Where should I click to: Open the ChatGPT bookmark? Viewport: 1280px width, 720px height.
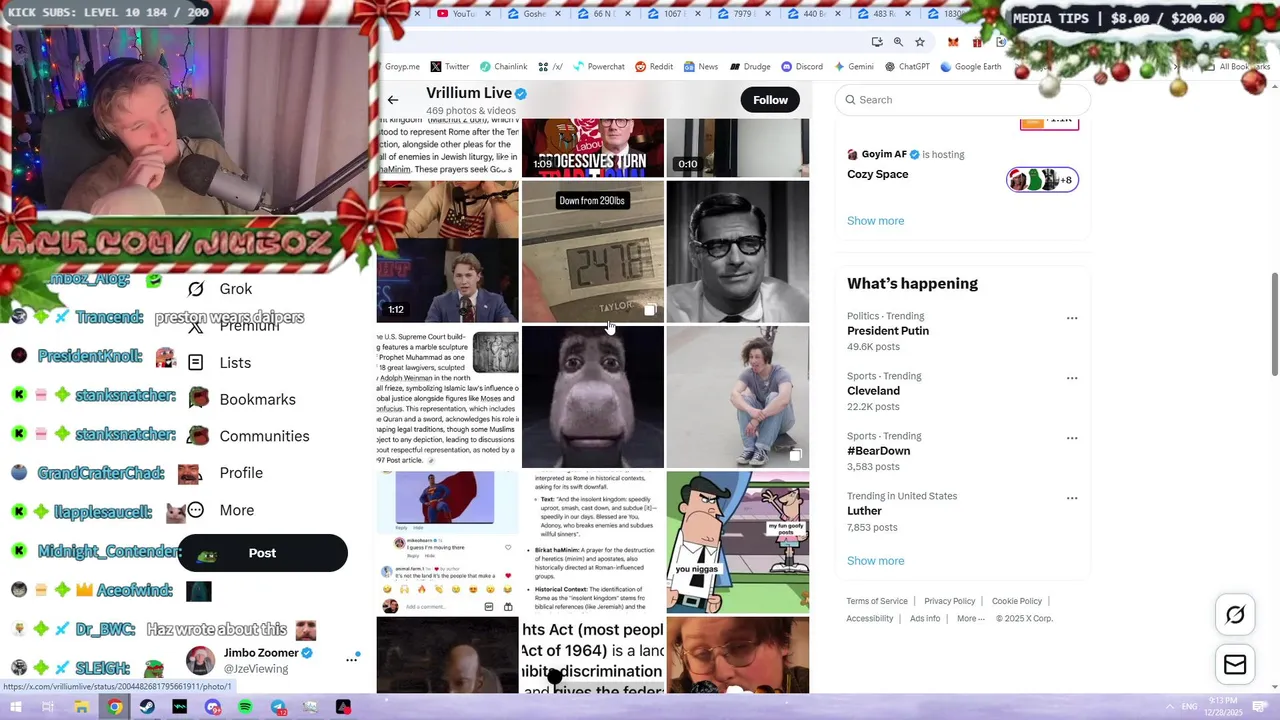click(x=907, y=67)
